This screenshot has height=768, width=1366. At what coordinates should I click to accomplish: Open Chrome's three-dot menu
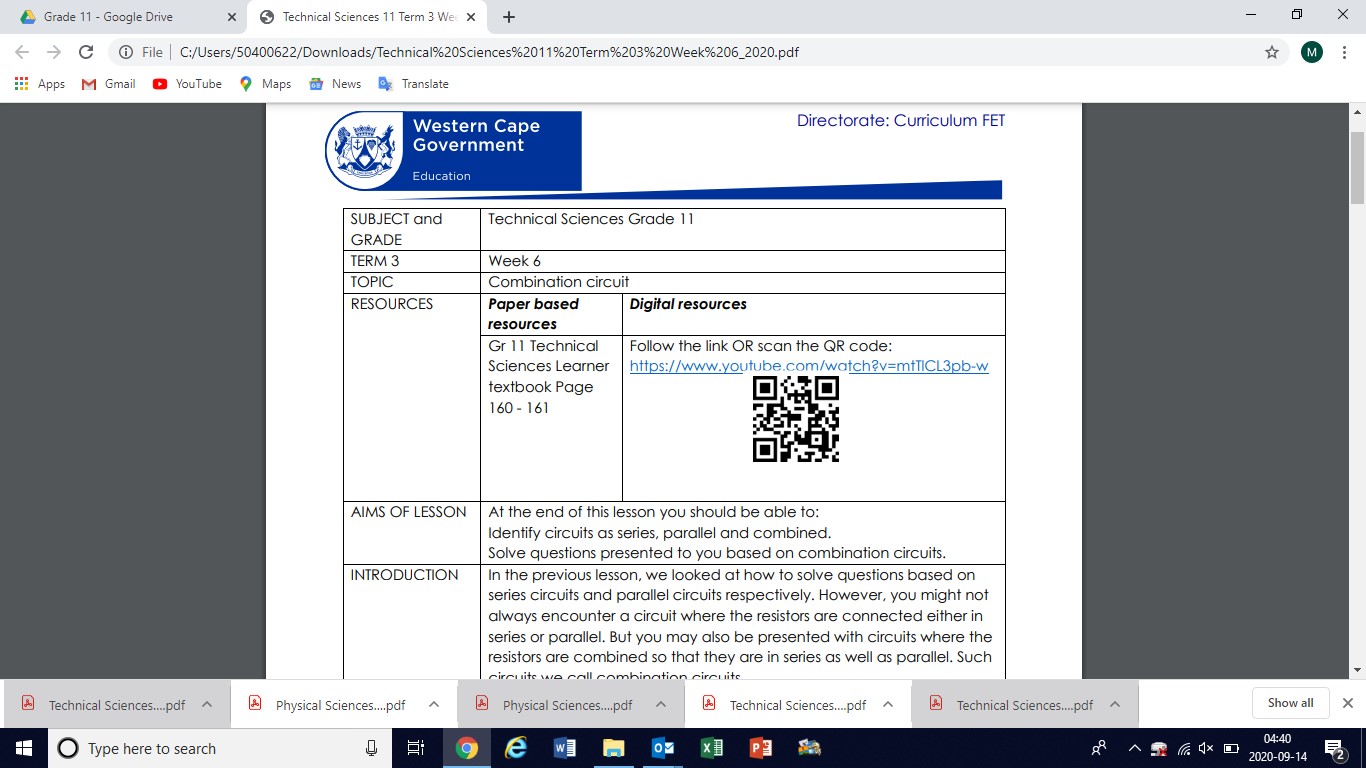[x=1344, y=52]
